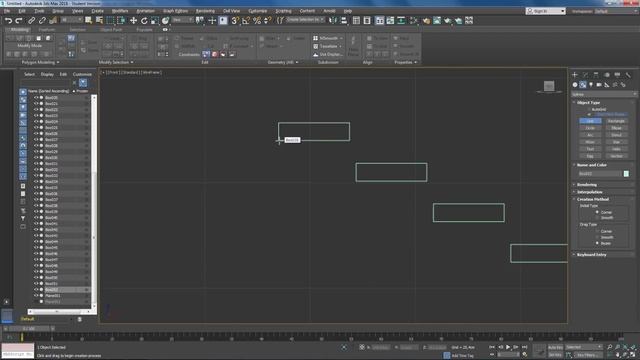Open the Sign In dropdown
640x360 pixels.
pyautogui.click(x=546, y=11)
